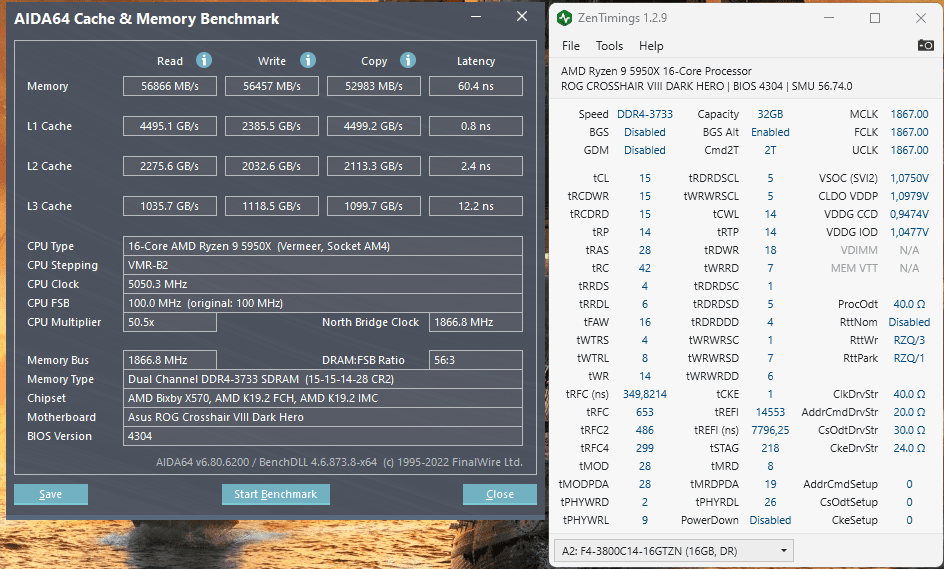944x569 pixels.
Task: Click the Read info icon in AIDA64
Action: 204,60
